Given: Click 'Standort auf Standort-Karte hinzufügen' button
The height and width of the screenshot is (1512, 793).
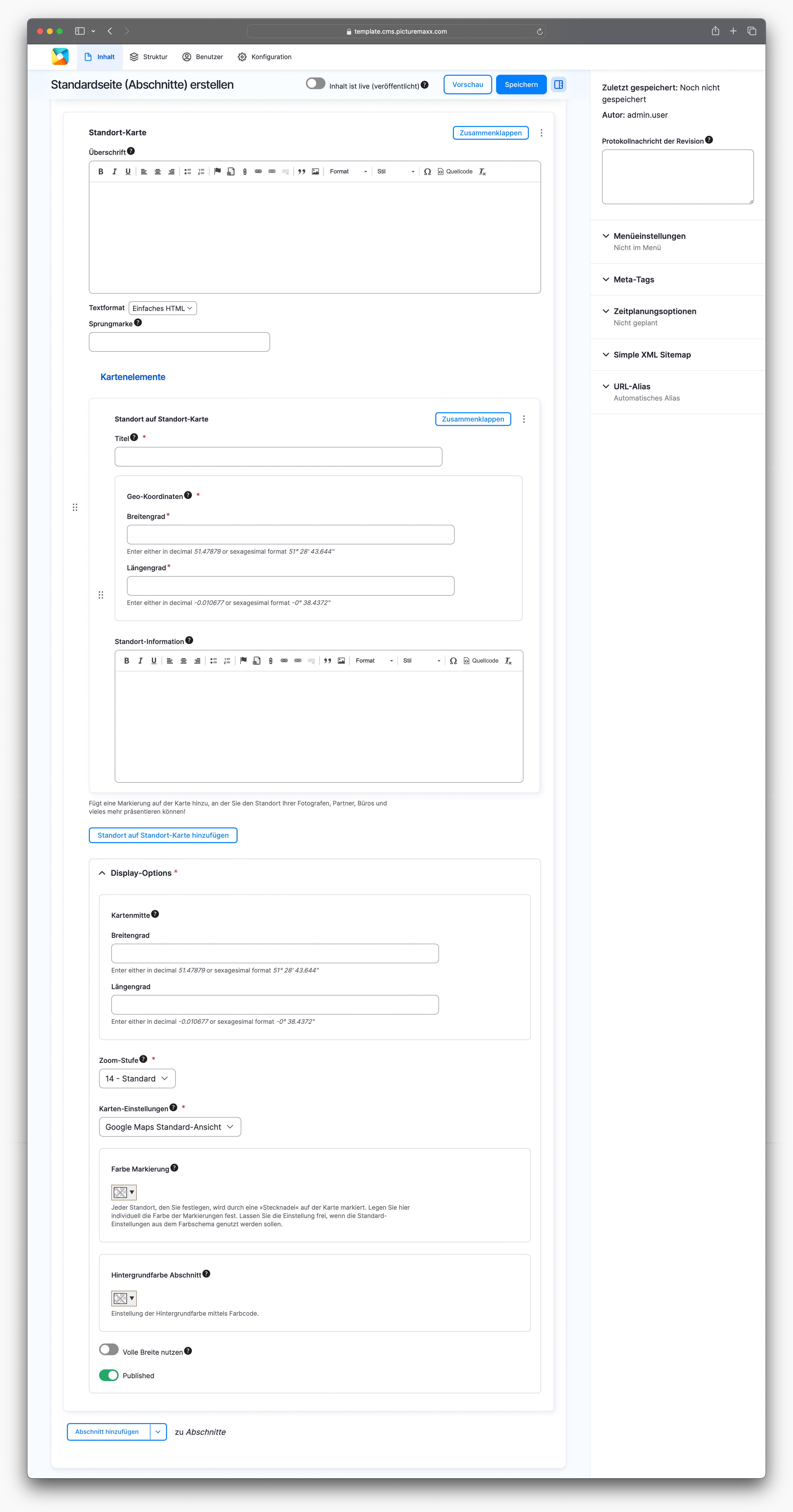Looking at the screenshot, I should click(x=163, y=835).
